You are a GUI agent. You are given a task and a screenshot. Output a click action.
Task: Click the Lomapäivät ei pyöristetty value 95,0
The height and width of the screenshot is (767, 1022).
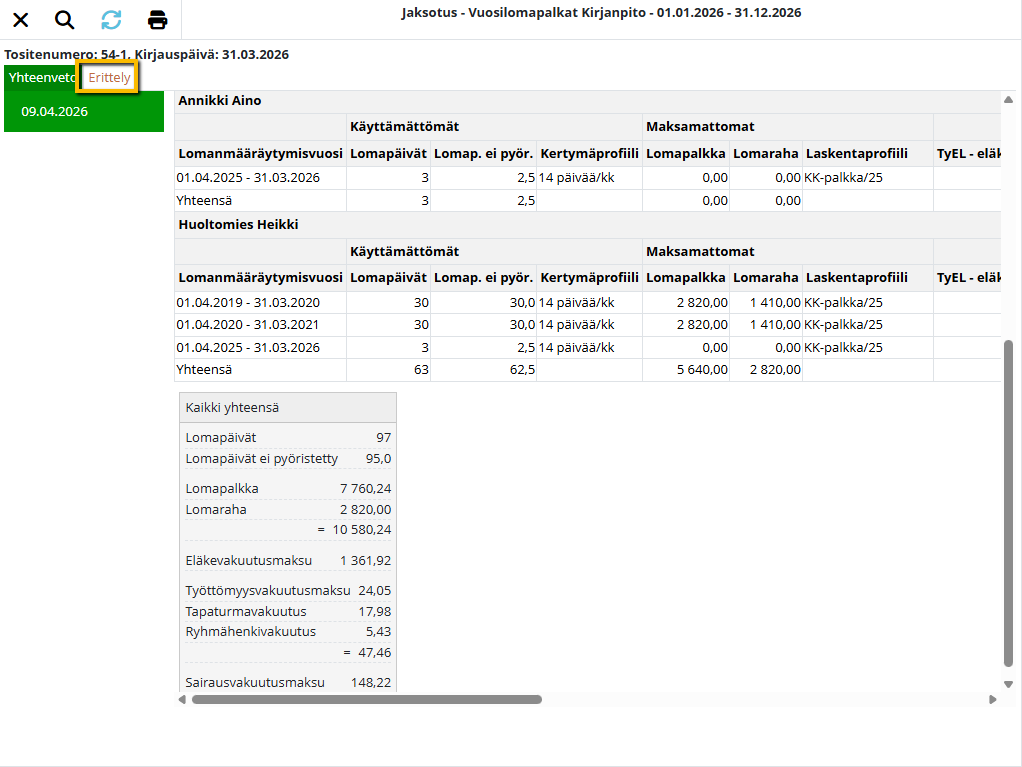pos(378,458)
